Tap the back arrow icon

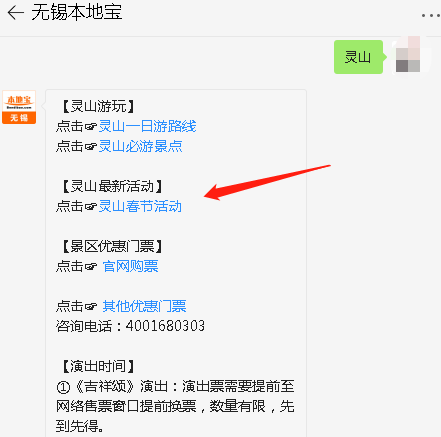15,13
